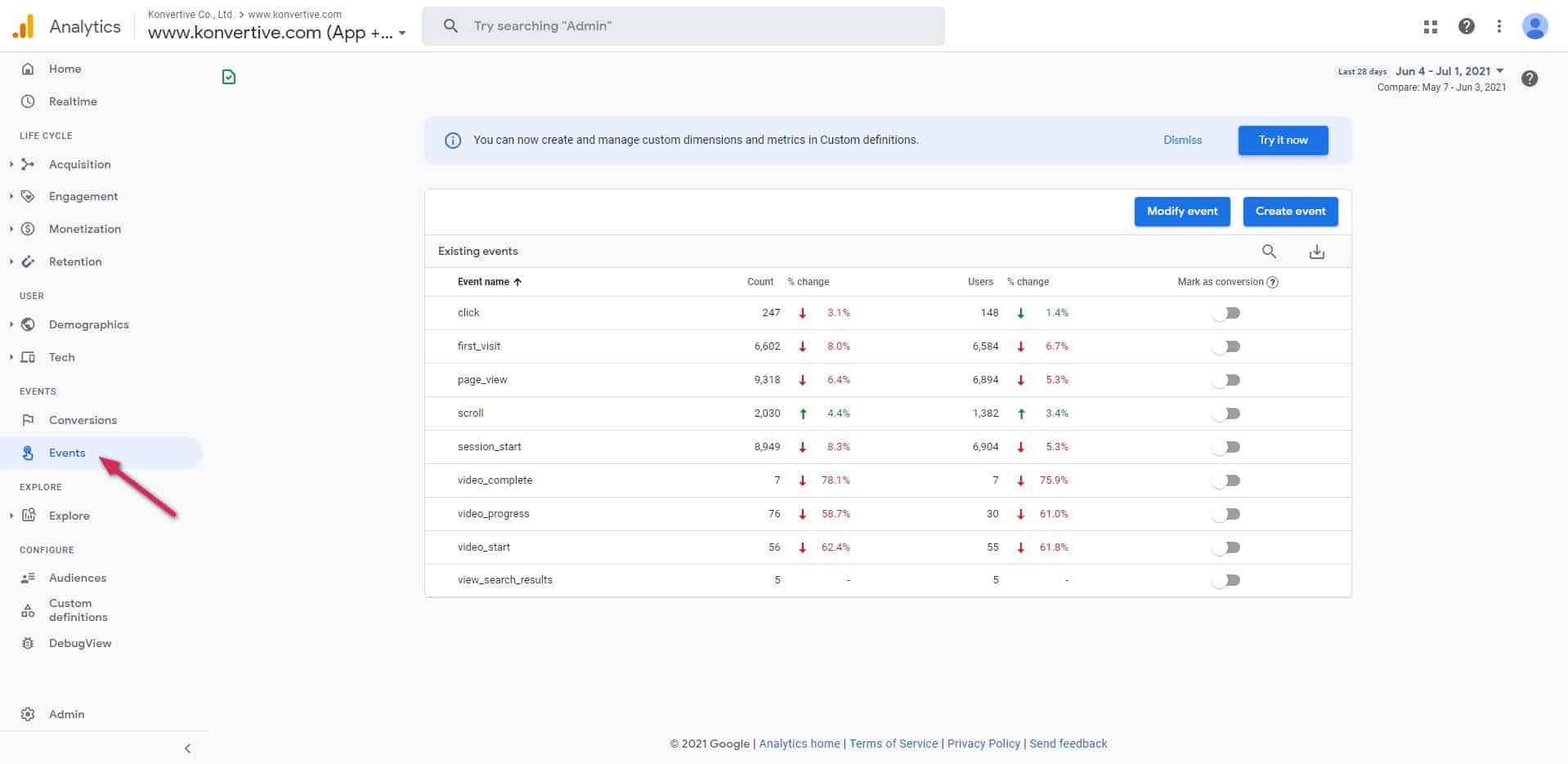Mark first_visit event as conversion

[1226, 346]
